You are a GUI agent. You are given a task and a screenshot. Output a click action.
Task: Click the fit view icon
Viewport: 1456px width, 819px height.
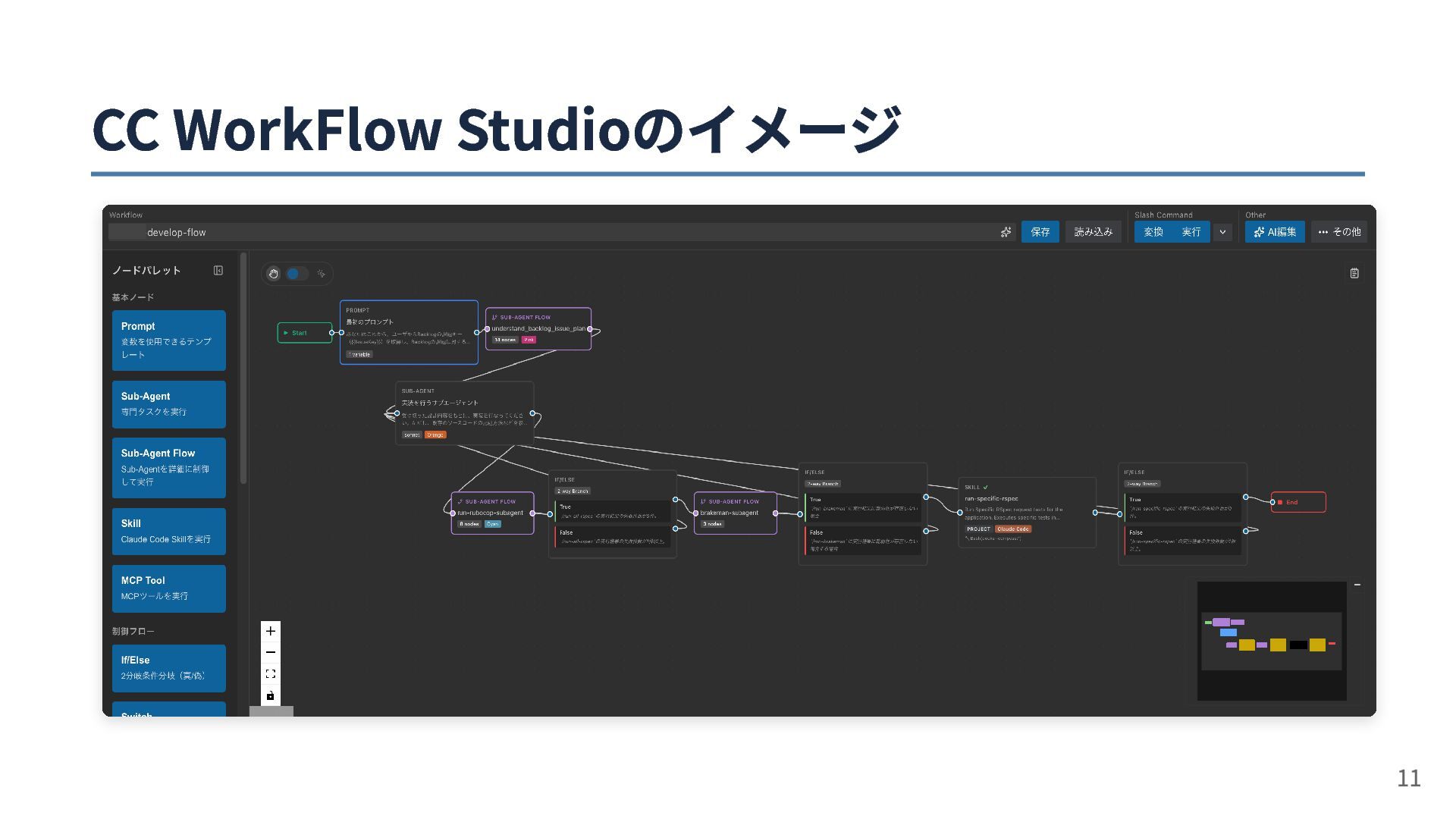(271, 673)
